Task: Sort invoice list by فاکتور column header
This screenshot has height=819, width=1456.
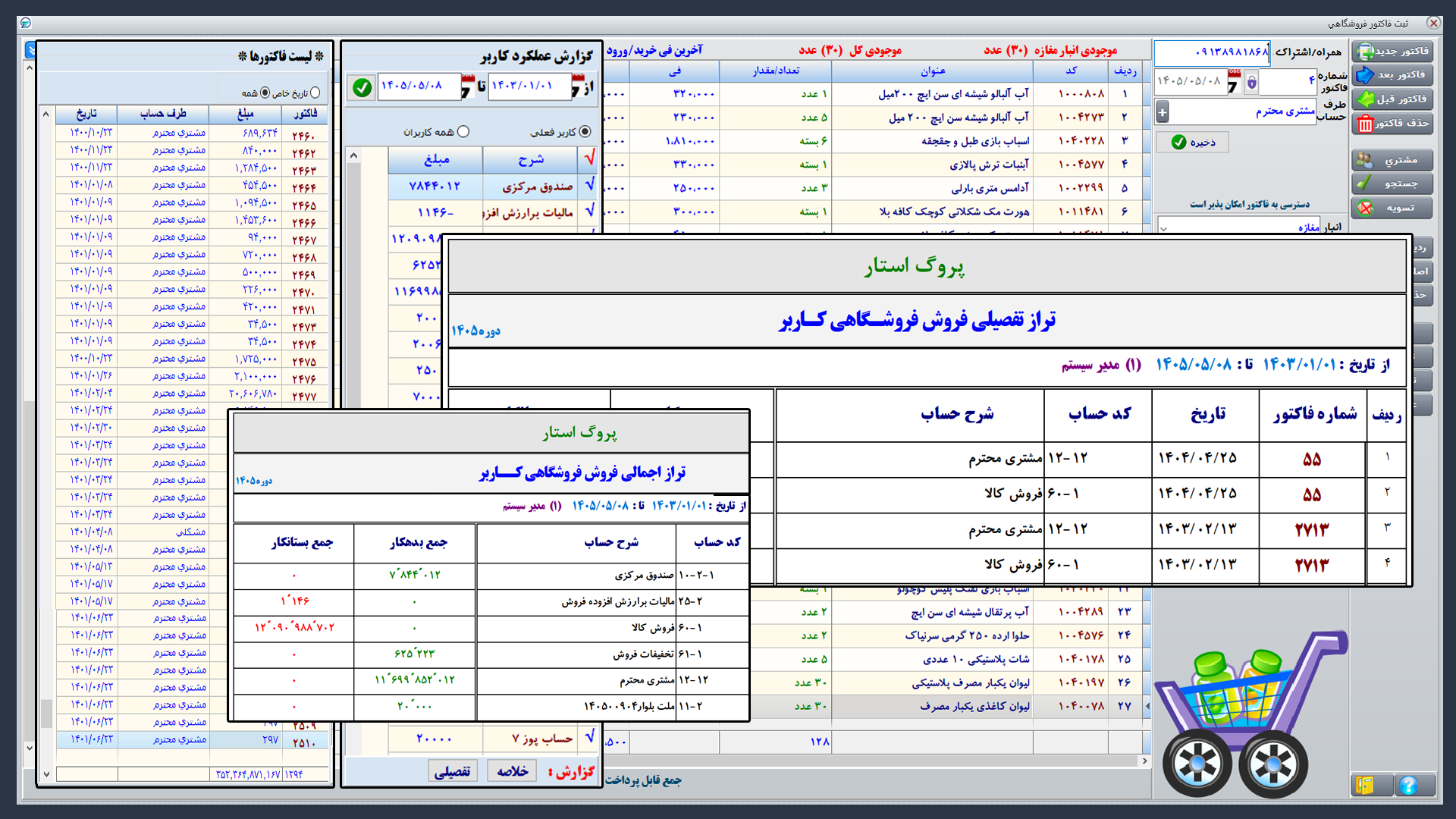Action: [306, 114]
